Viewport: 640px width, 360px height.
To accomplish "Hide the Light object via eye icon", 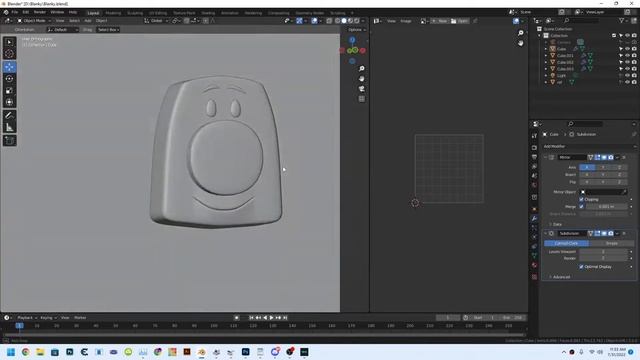I will pos(627,76).
